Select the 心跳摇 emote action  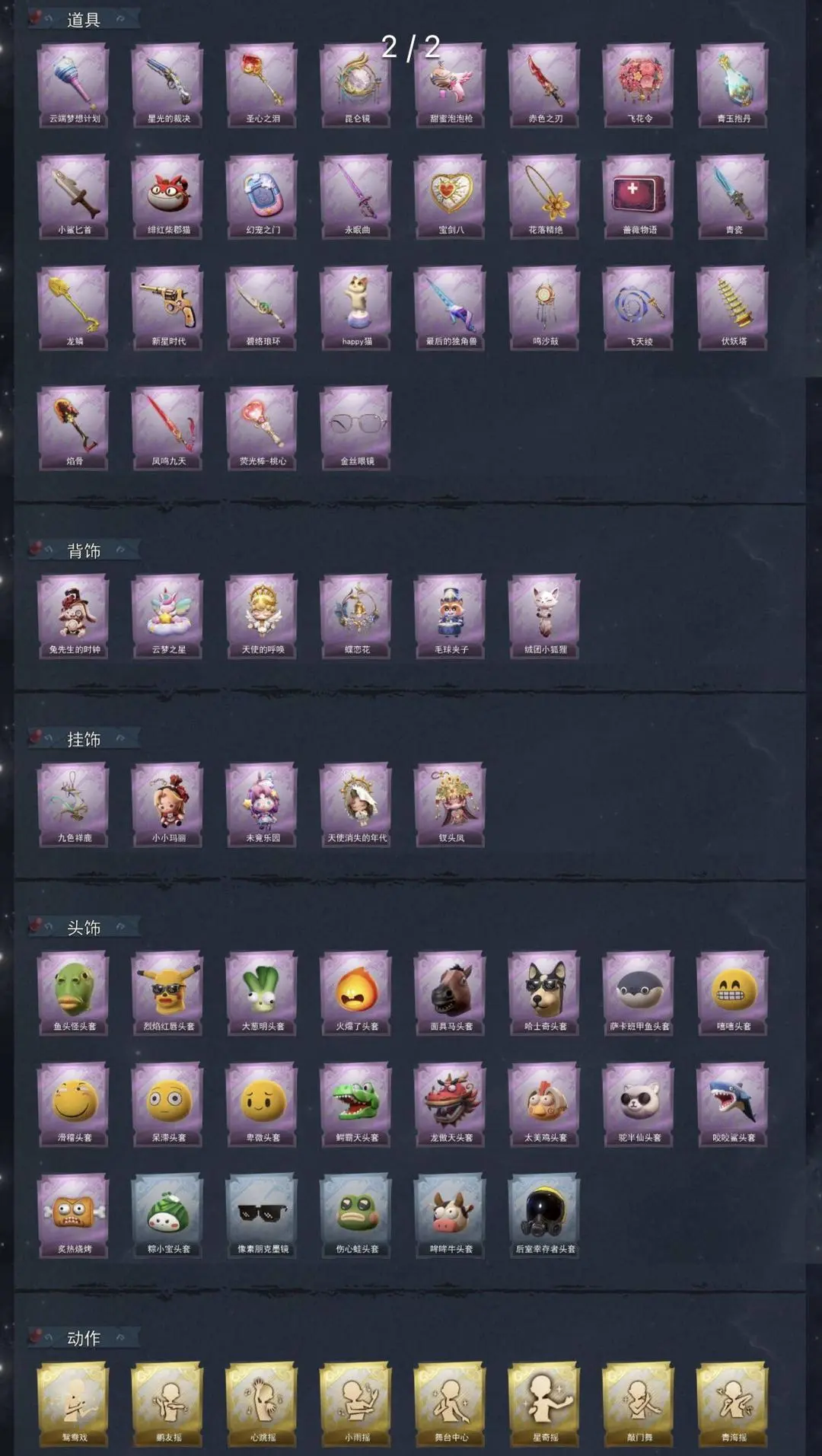point(263,1403)
